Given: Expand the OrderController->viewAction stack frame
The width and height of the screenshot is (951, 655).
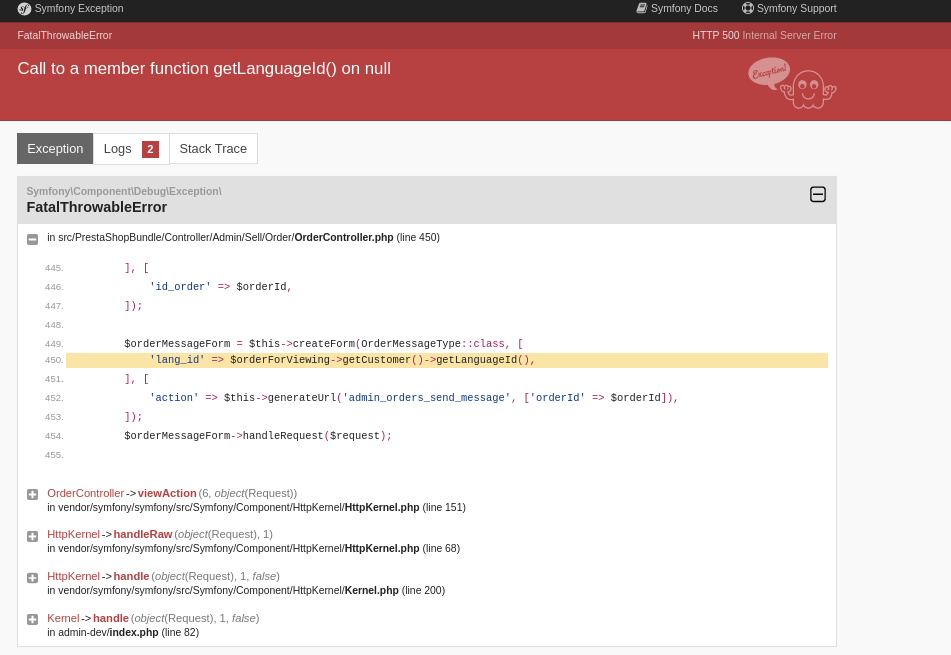Looking at the screenshot, I should click(32, 494).
